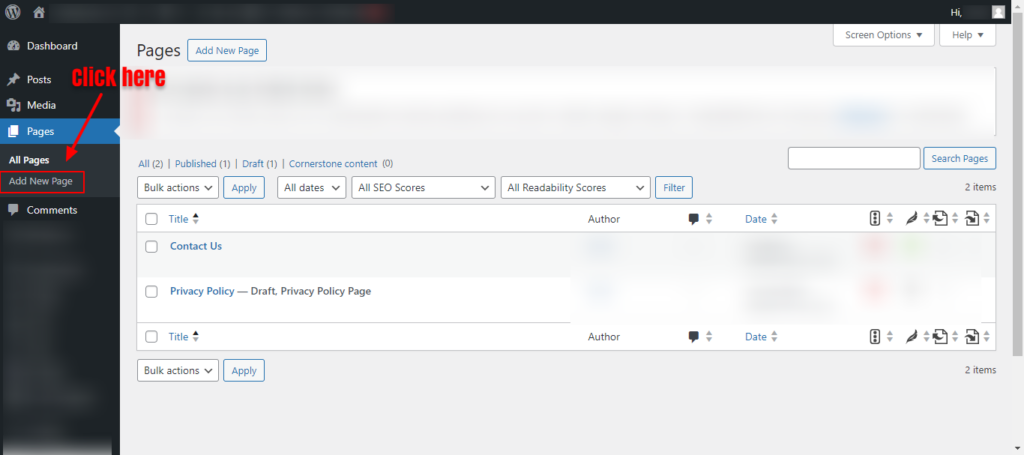Click the home site icon in admin bar
Viewport: 1024px width, 455px height.
coord(39,12)
